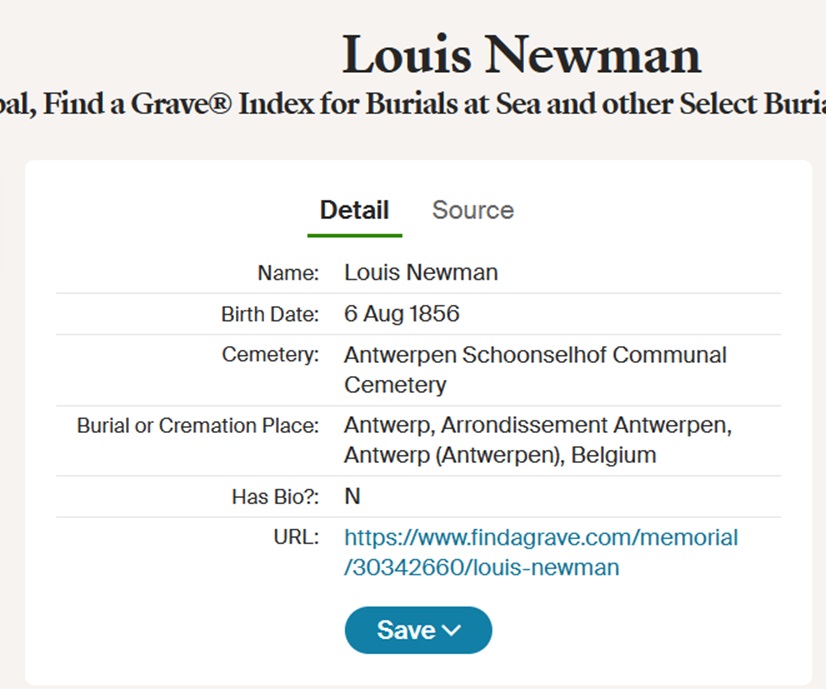Viewport: 826px width, 689px height.
Task: Click the birth date value '6 Aug 1856'
Action: [x=401, y=314]
